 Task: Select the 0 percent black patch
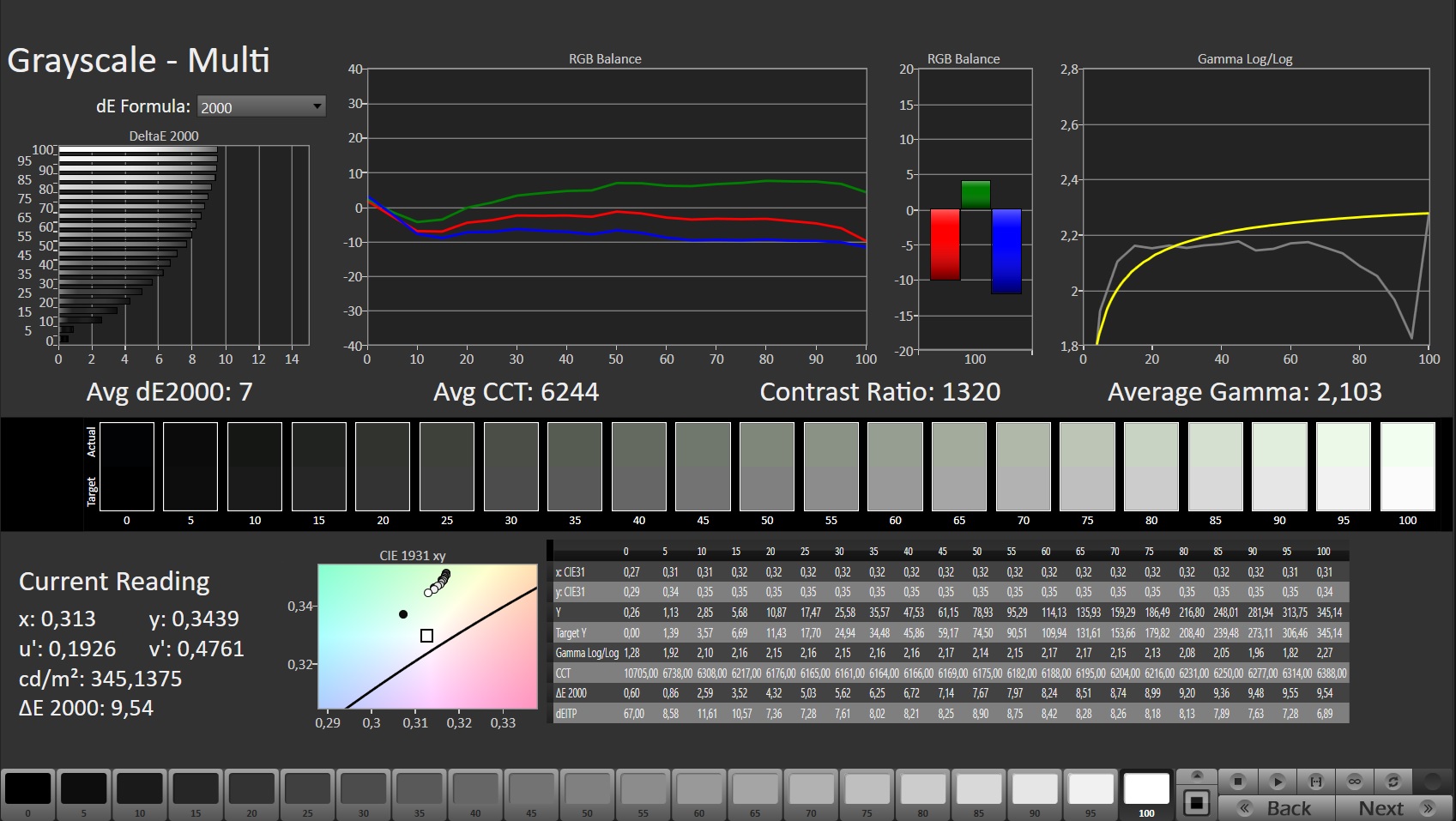click(28, 789)
